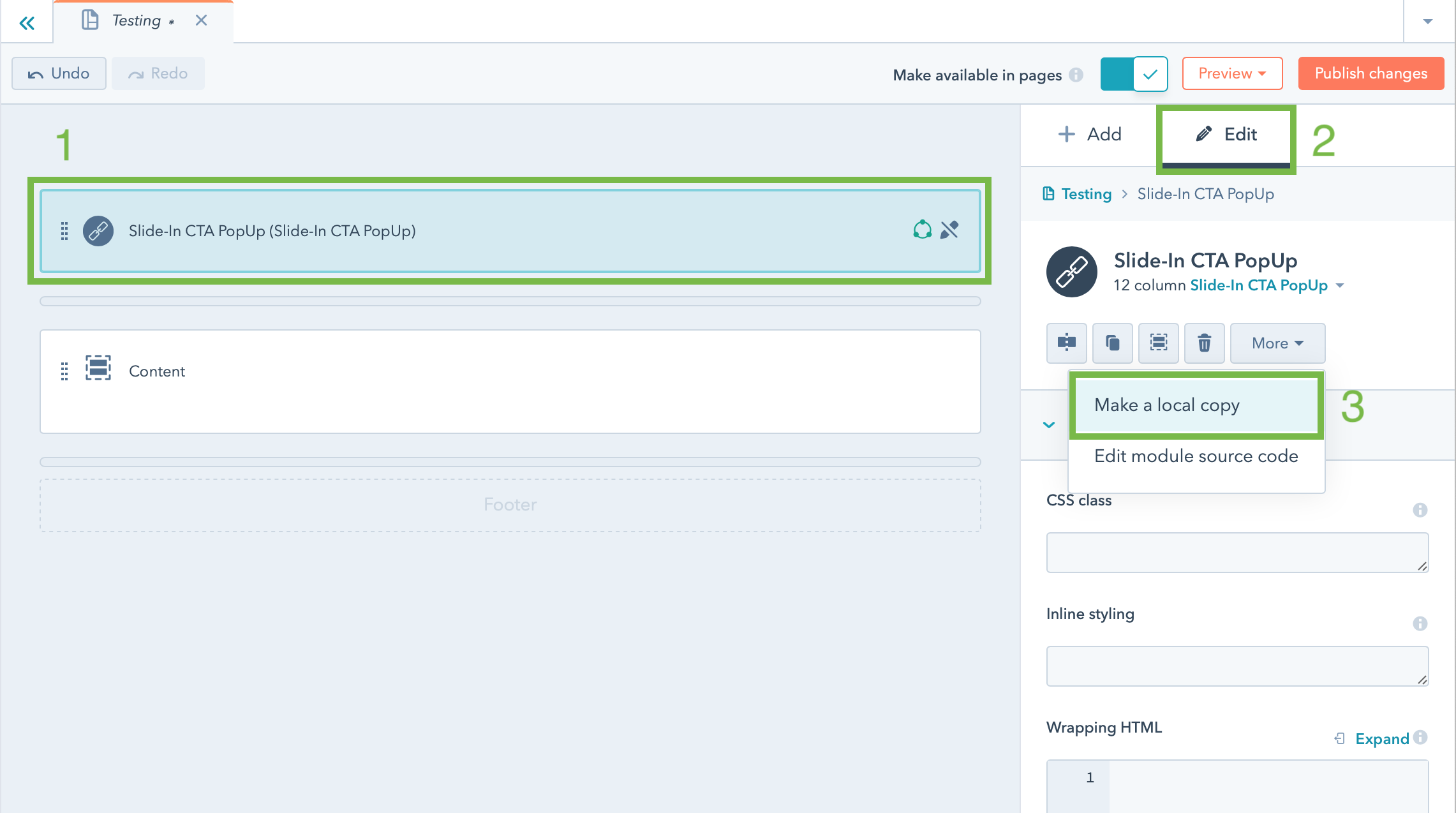Switch to the Add tab
The width and height of the screenshot is (1456, 813).
pyautogui.click(x=1089, y=134)
